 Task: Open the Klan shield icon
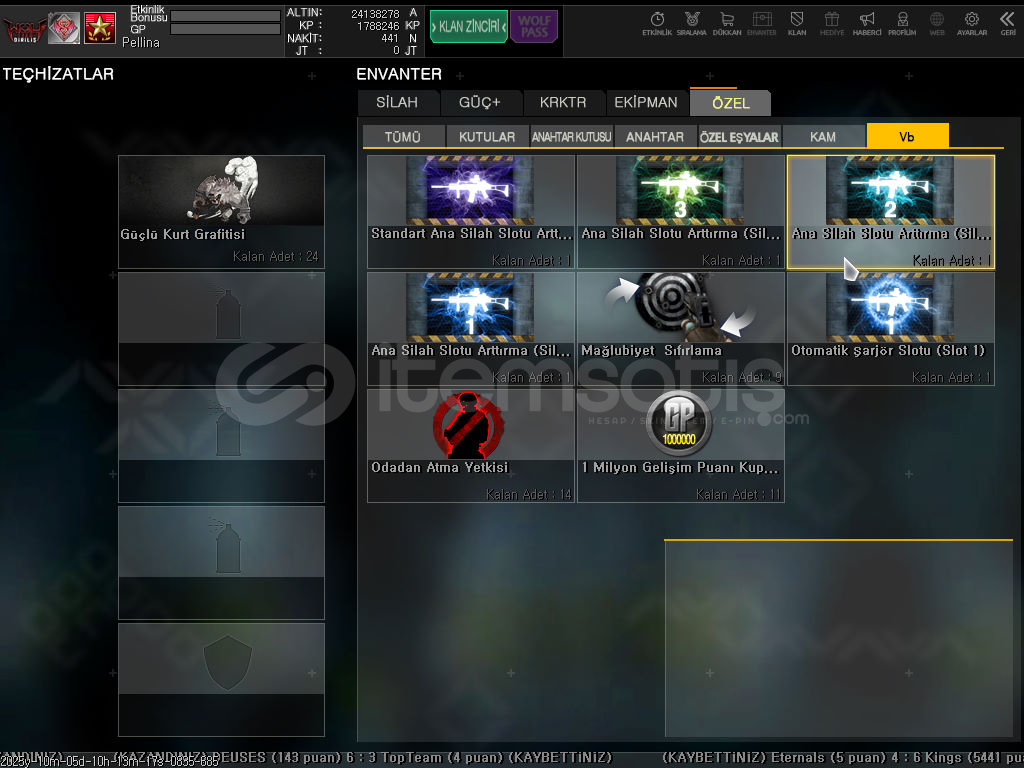pyautogui.click(x=797, y=24)
